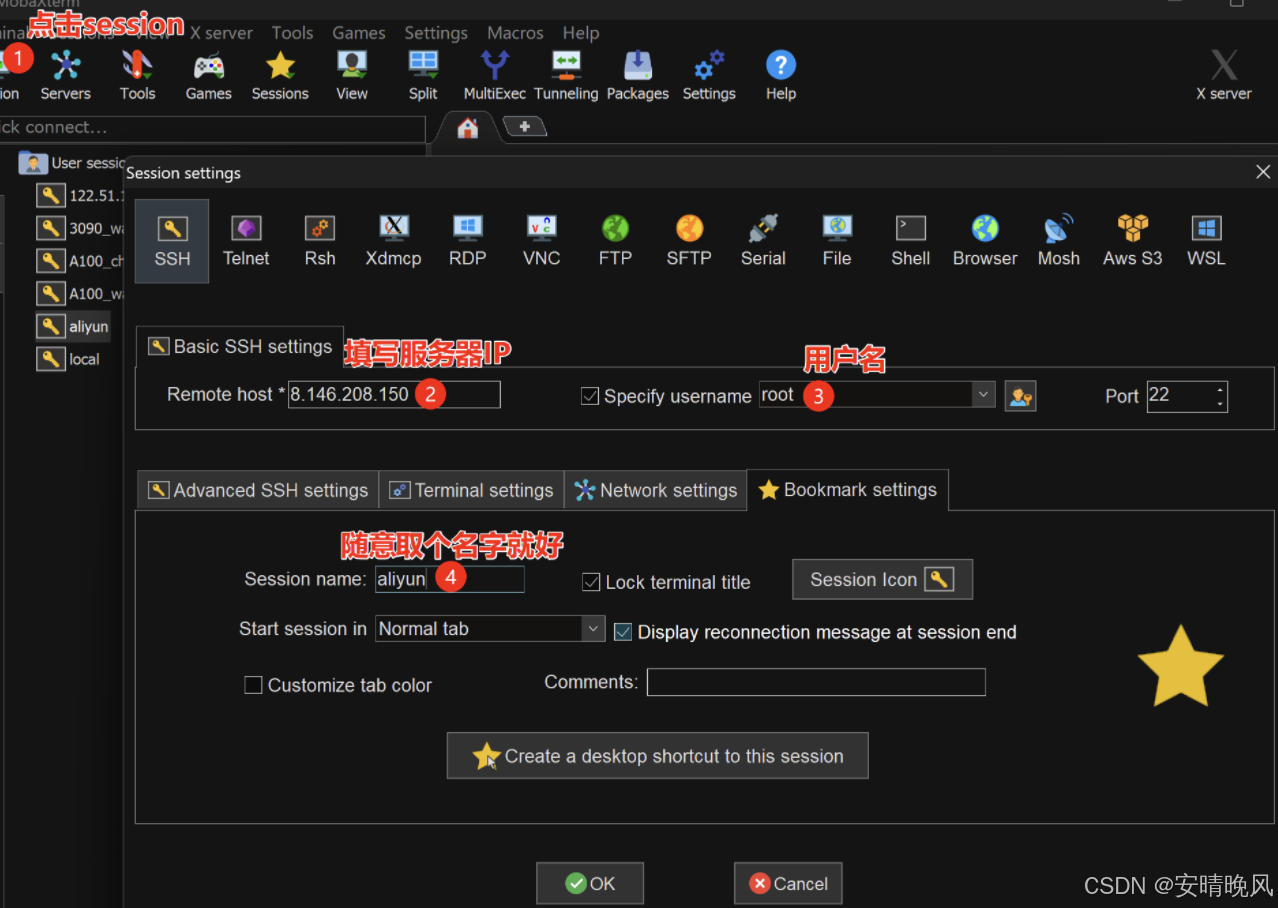The height and width of the screenshot is (908, 1278).
Task: Open the Start session in dropdown
Action: 490,629
